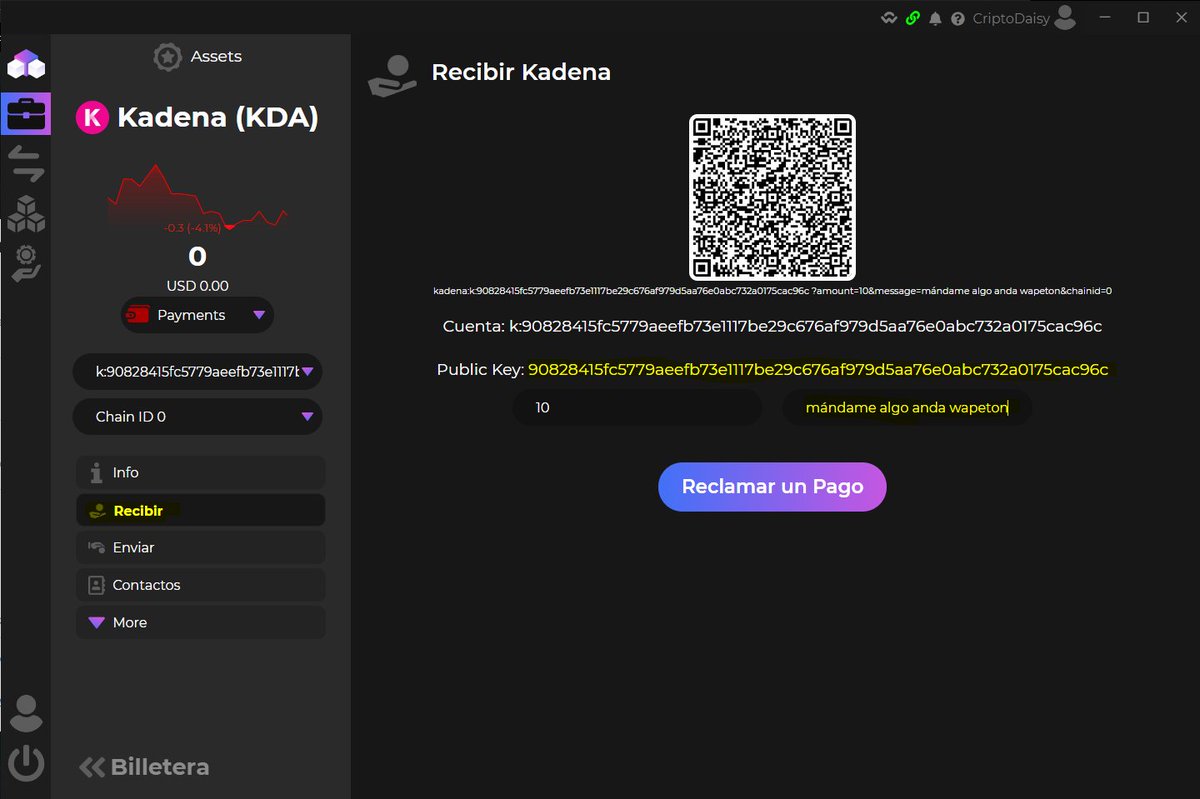Click the kadena: payment URI text
The height and width of the screenshot is (799, 1200).
pos(772,291)
